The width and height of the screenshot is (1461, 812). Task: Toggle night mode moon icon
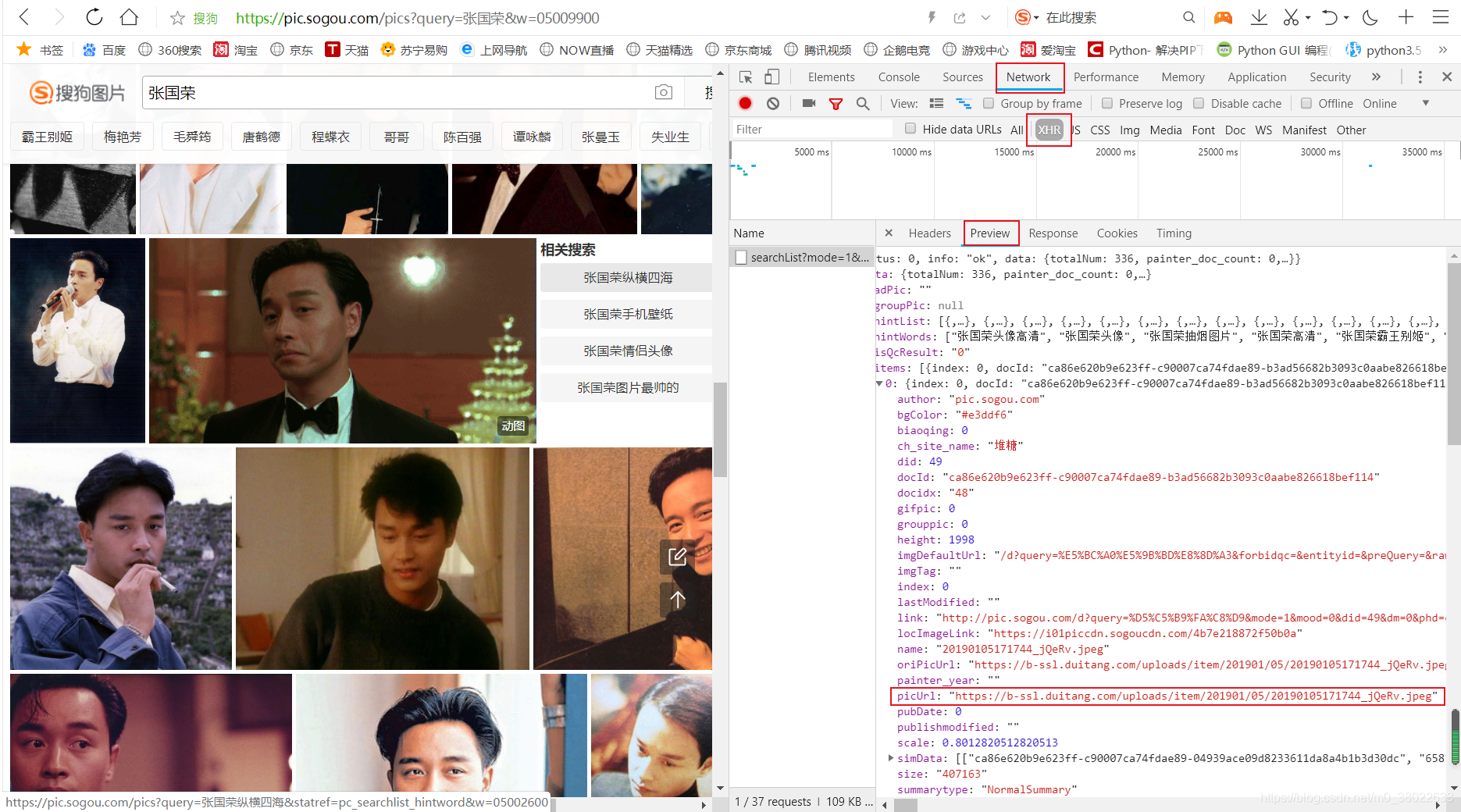(1370, 17)
